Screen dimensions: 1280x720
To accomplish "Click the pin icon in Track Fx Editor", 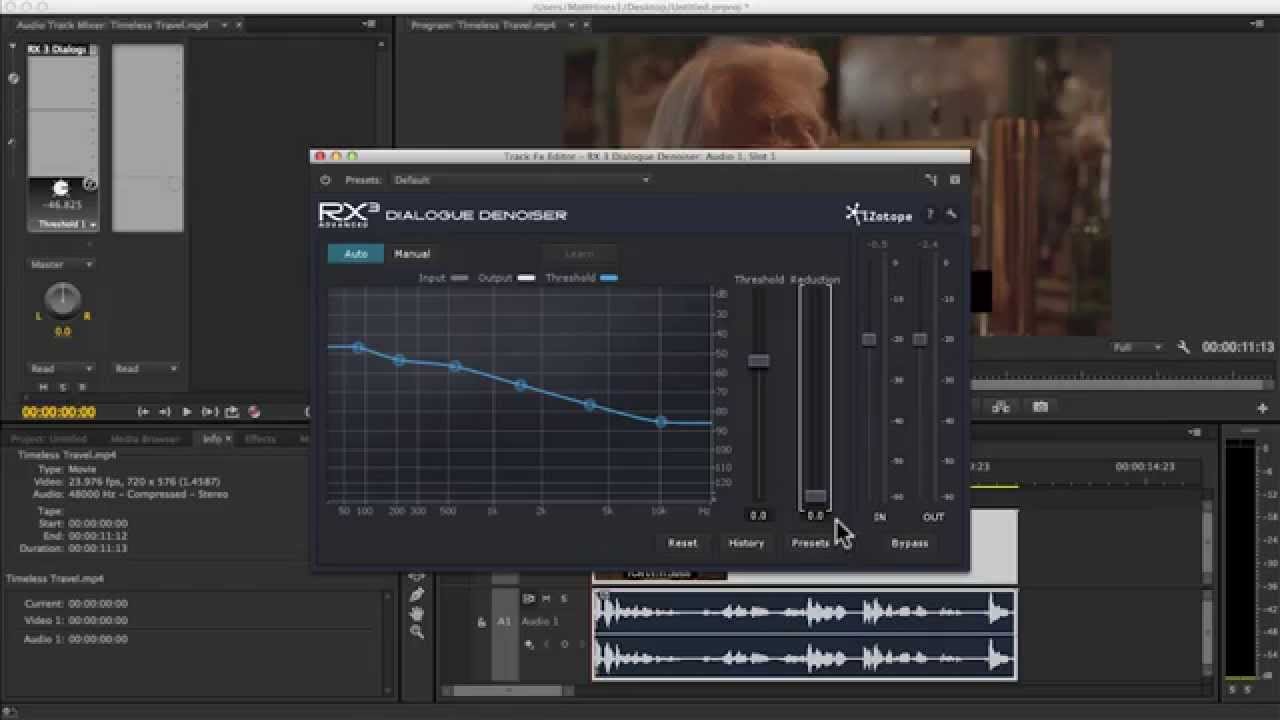I will [x=930, y=180].
